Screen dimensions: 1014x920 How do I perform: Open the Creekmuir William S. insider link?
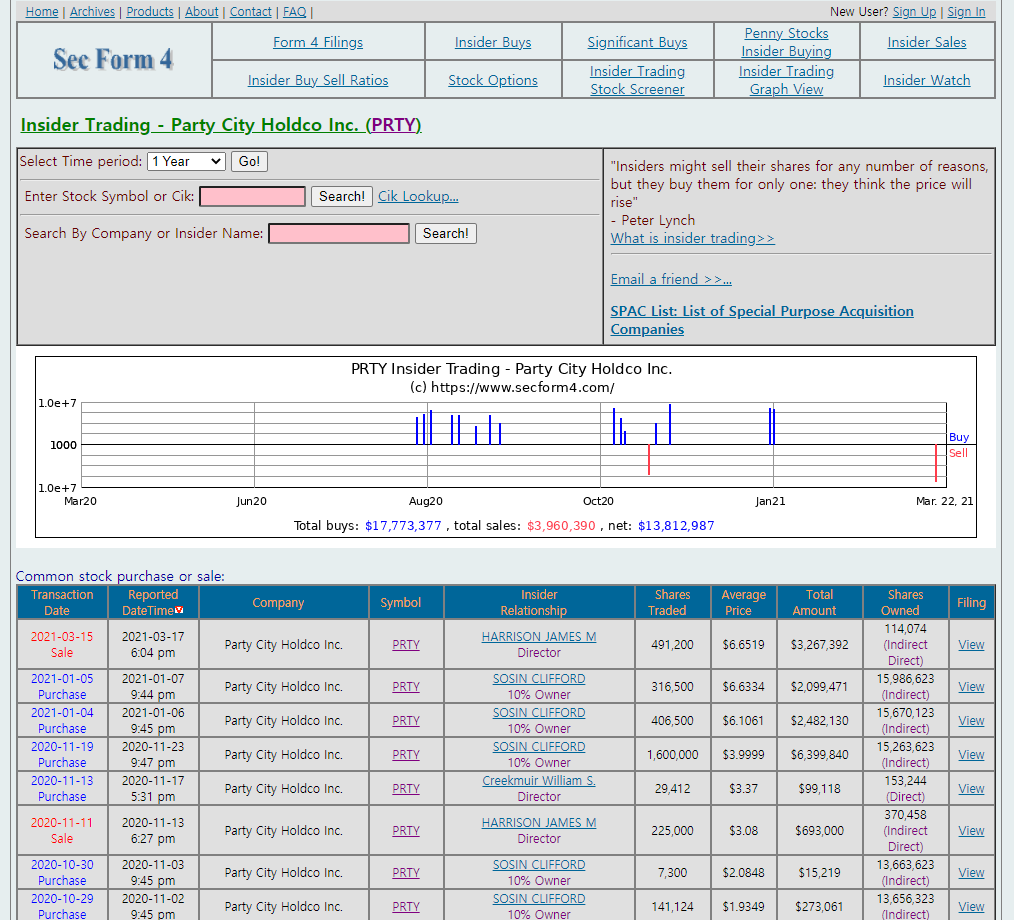click(x=539, y=781)
